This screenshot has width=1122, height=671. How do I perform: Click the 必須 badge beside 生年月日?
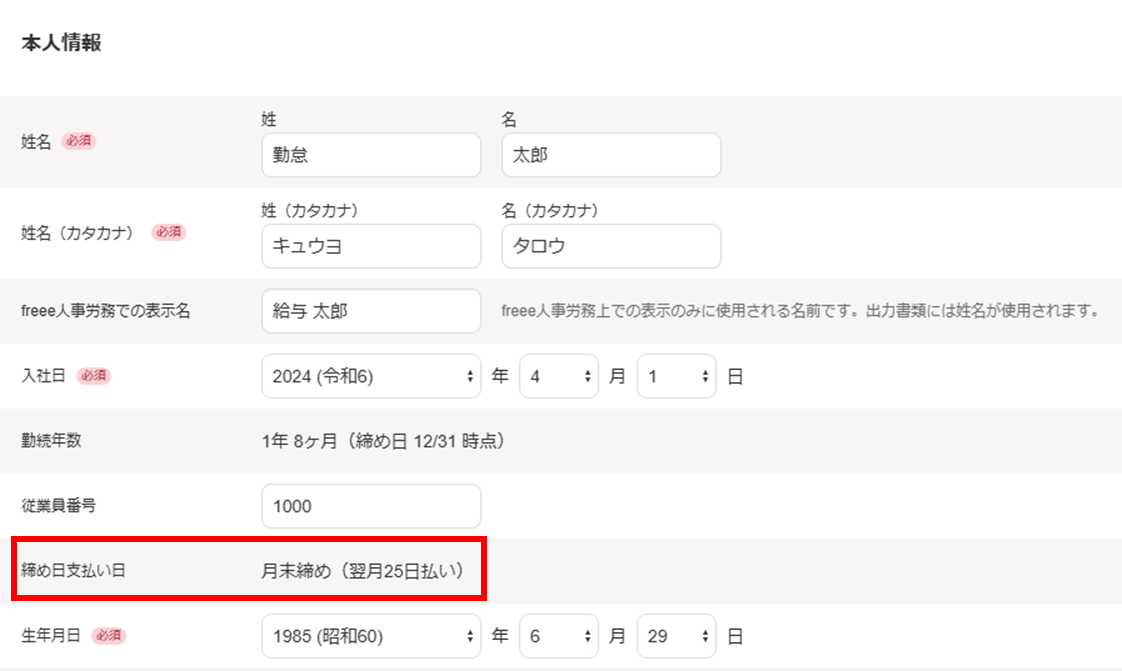click(108, 636)
